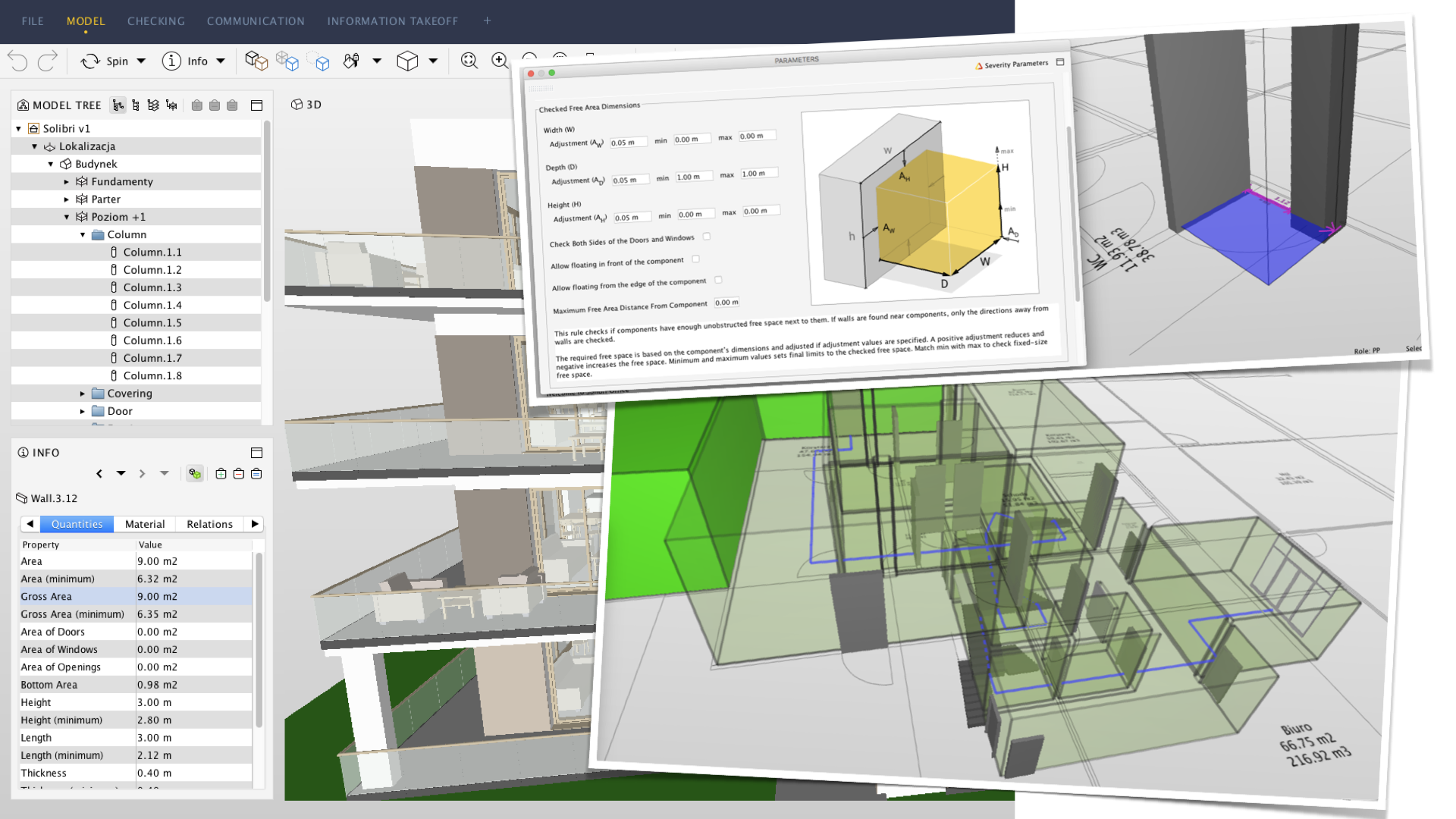Click remove from selection basket in Model Tree
This screenshot has width=1456, height=819.
(215, 105)
